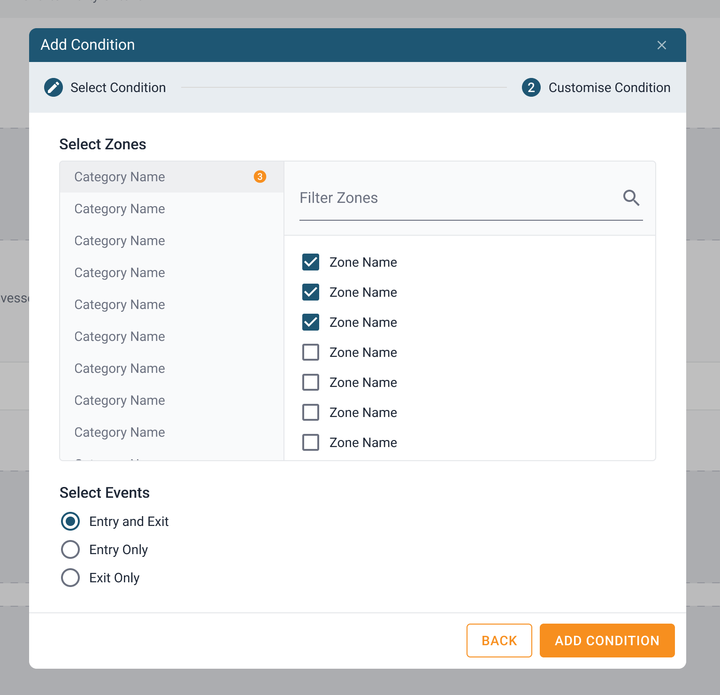Image resolution: width=720 pixels, height=695 pixels.
Task: Uncheck the first Zone Name checkbox
Action: pos(311,262)
